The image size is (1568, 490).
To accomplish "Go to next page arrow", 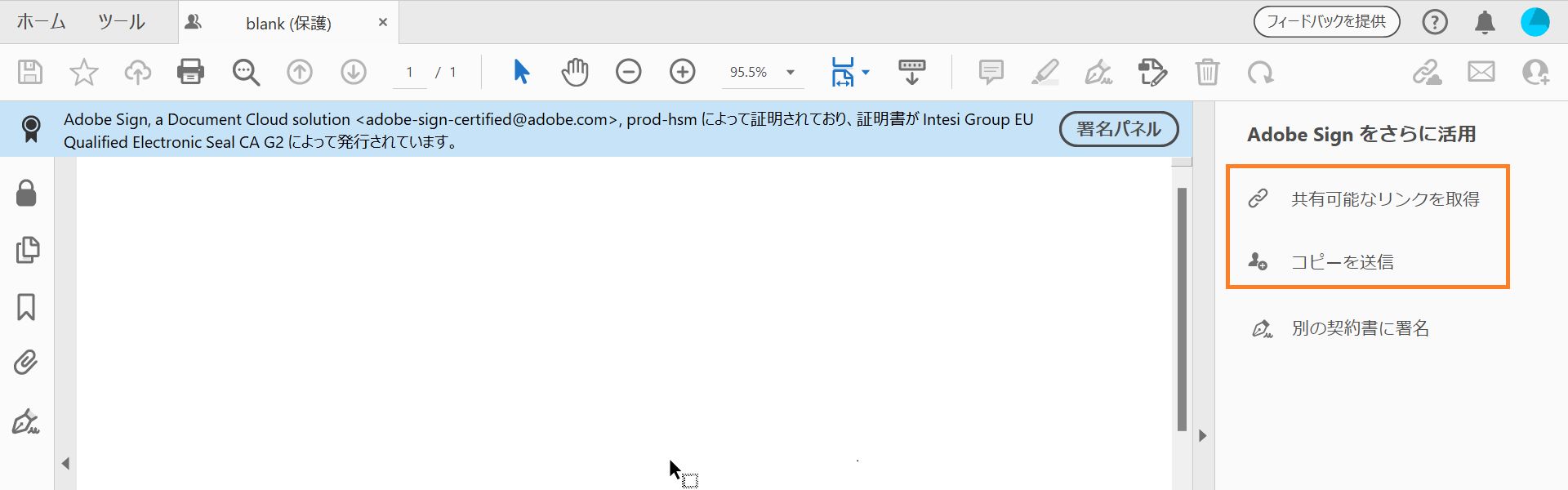I will (354, 72).
